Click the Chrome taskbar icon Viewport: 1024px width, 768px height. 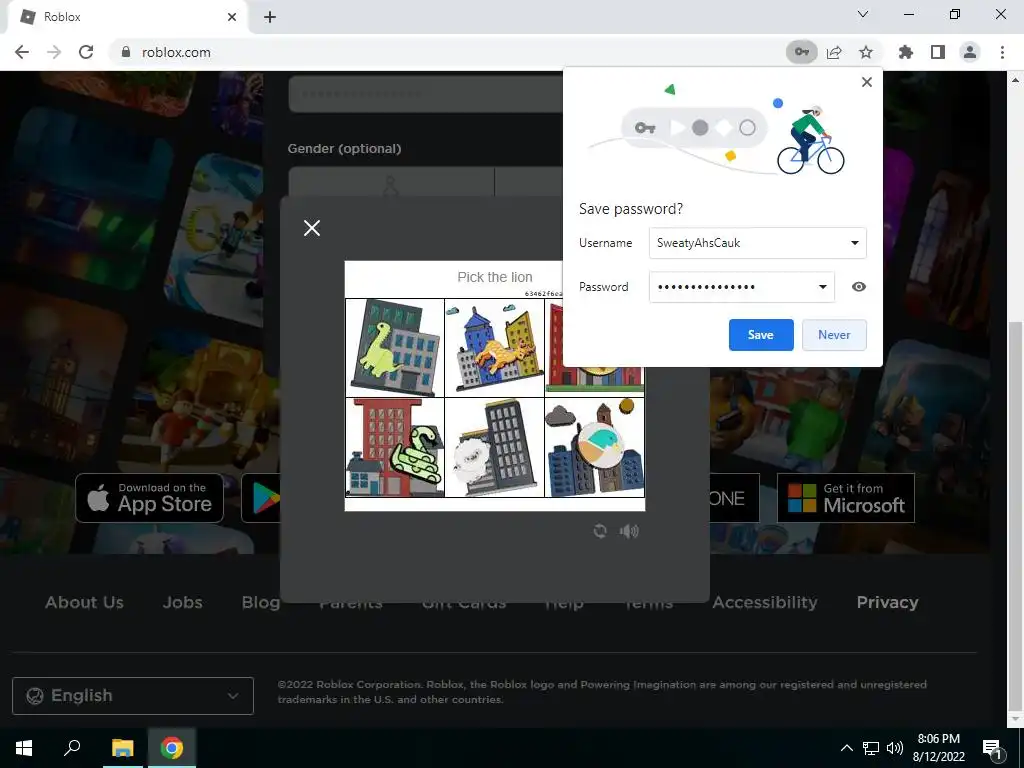pyautogui.click(x=172, y=748)
